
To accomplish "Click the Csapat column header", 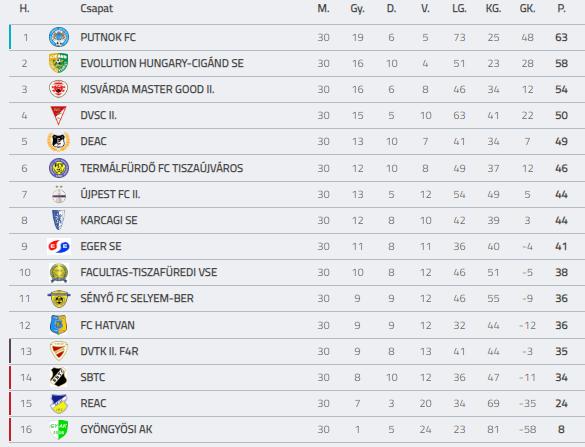I will (97, 8).
